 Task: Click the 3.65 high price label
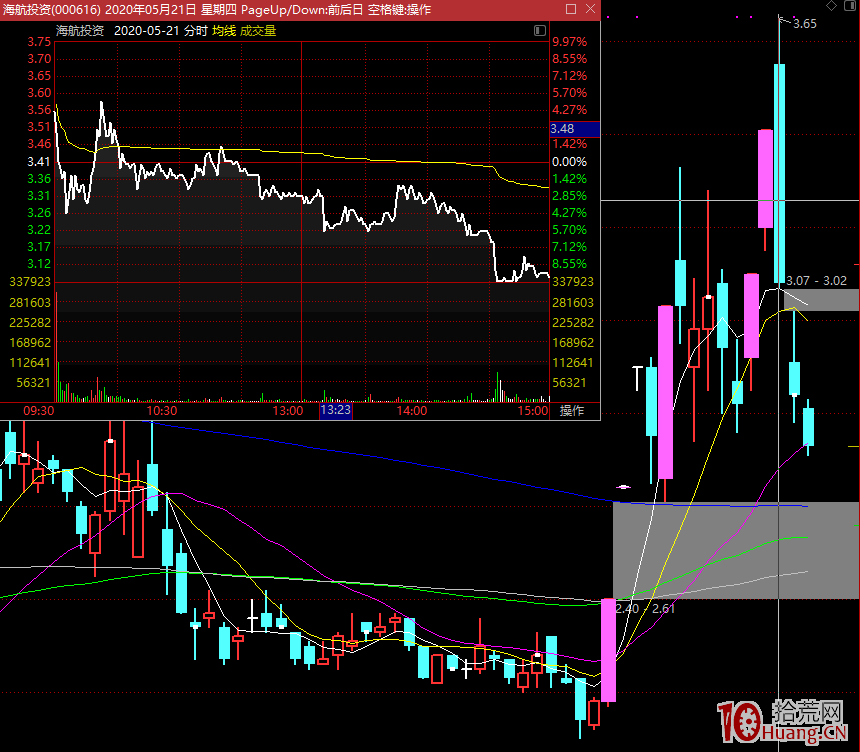click(x=805, y=24)
